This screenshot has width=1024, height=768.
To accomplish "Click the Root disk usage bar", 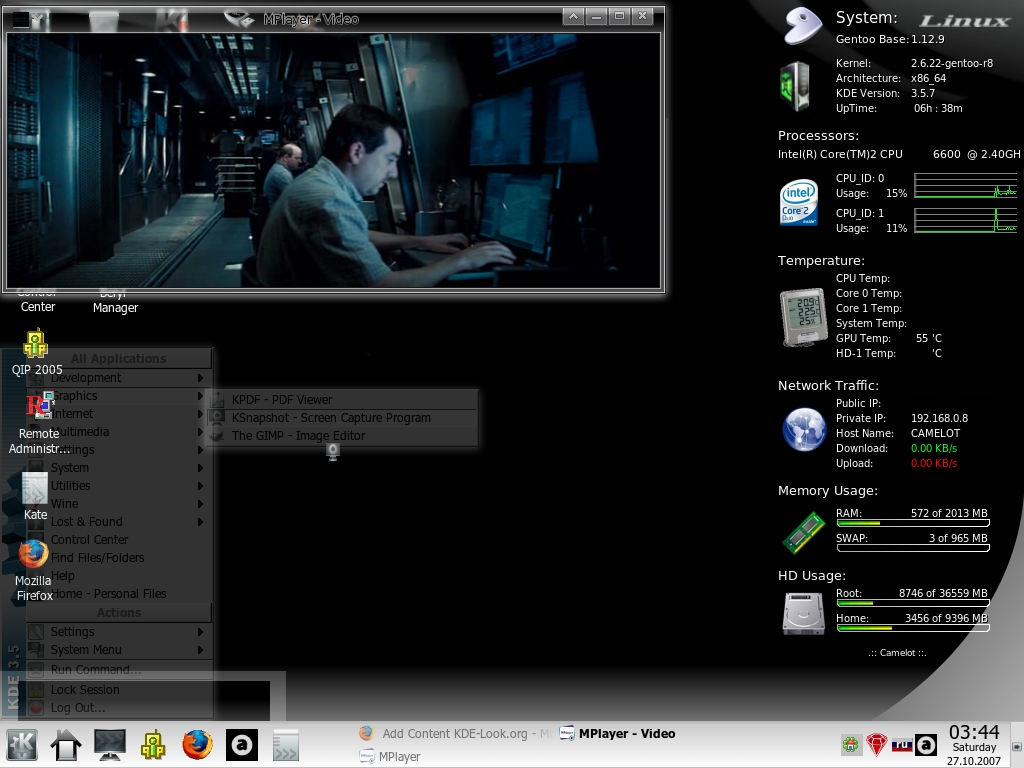I will pos(913,603).
